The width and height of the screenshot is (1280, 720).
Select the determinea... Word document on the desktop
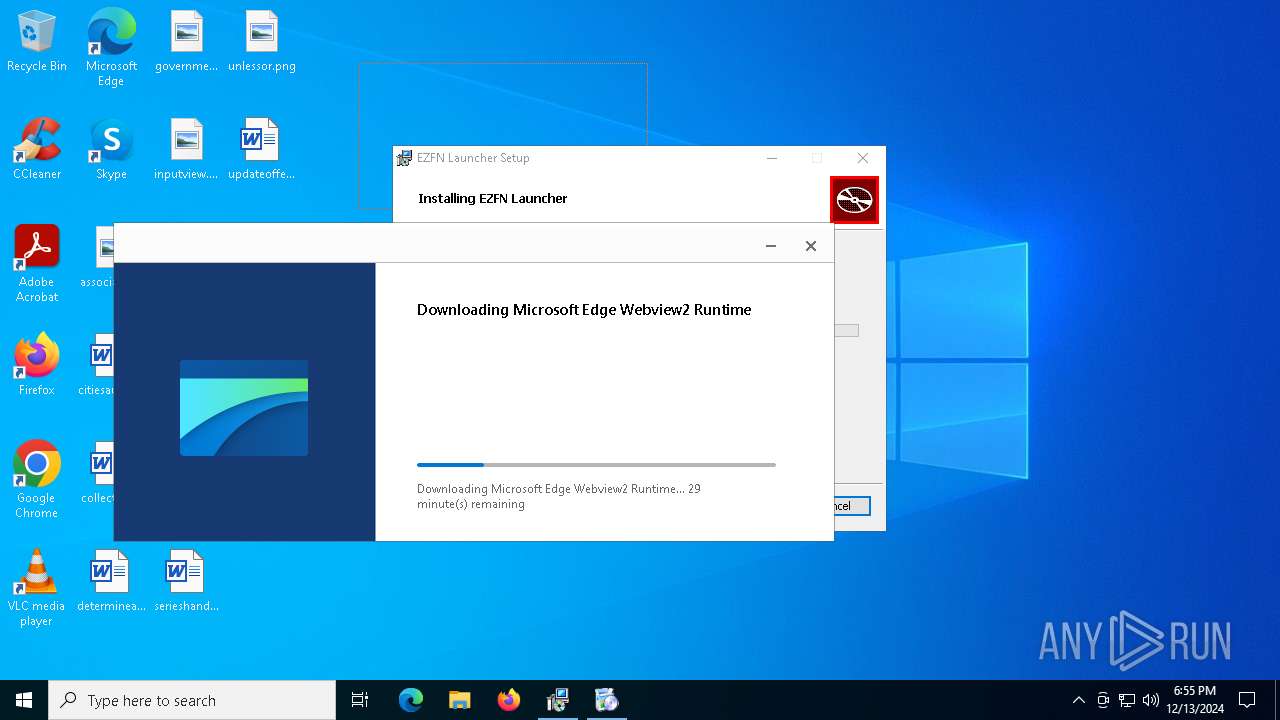point(111,581)
